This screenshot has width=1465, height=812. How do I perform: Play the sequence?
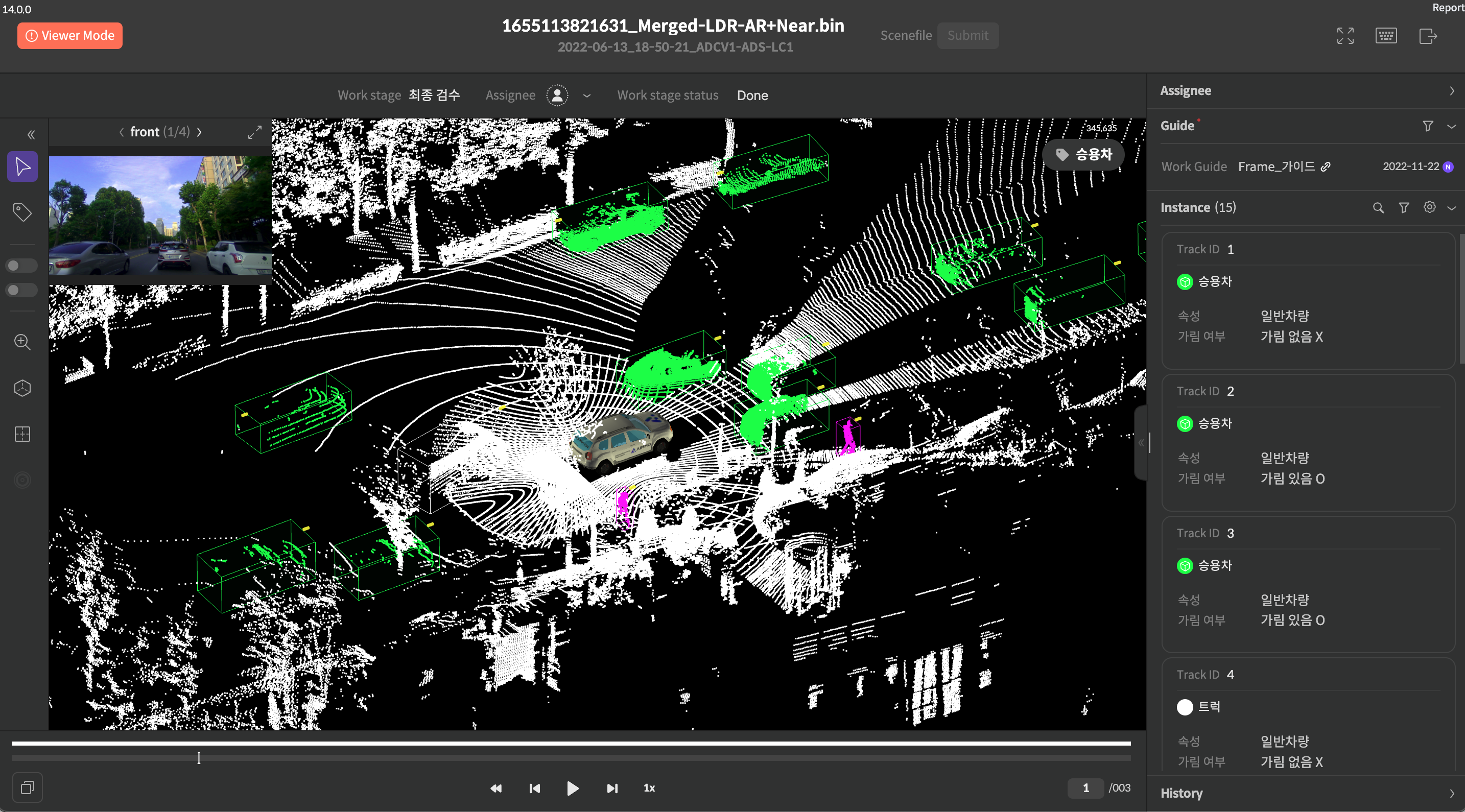[x=573, y=788]
